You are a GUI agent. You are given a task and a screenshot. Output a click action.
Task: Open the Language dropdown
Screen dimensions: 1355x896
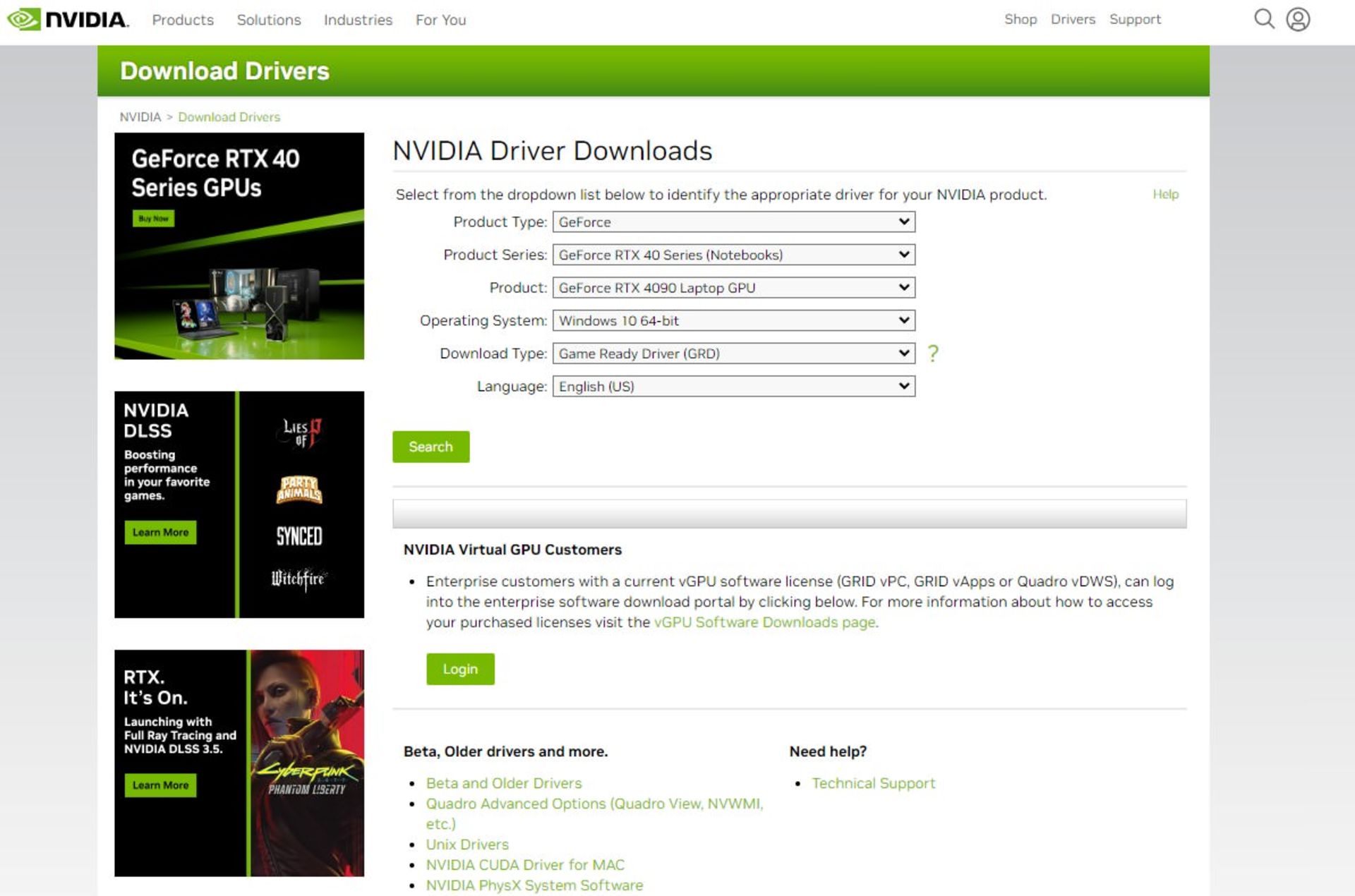click(x=734, y=386)
